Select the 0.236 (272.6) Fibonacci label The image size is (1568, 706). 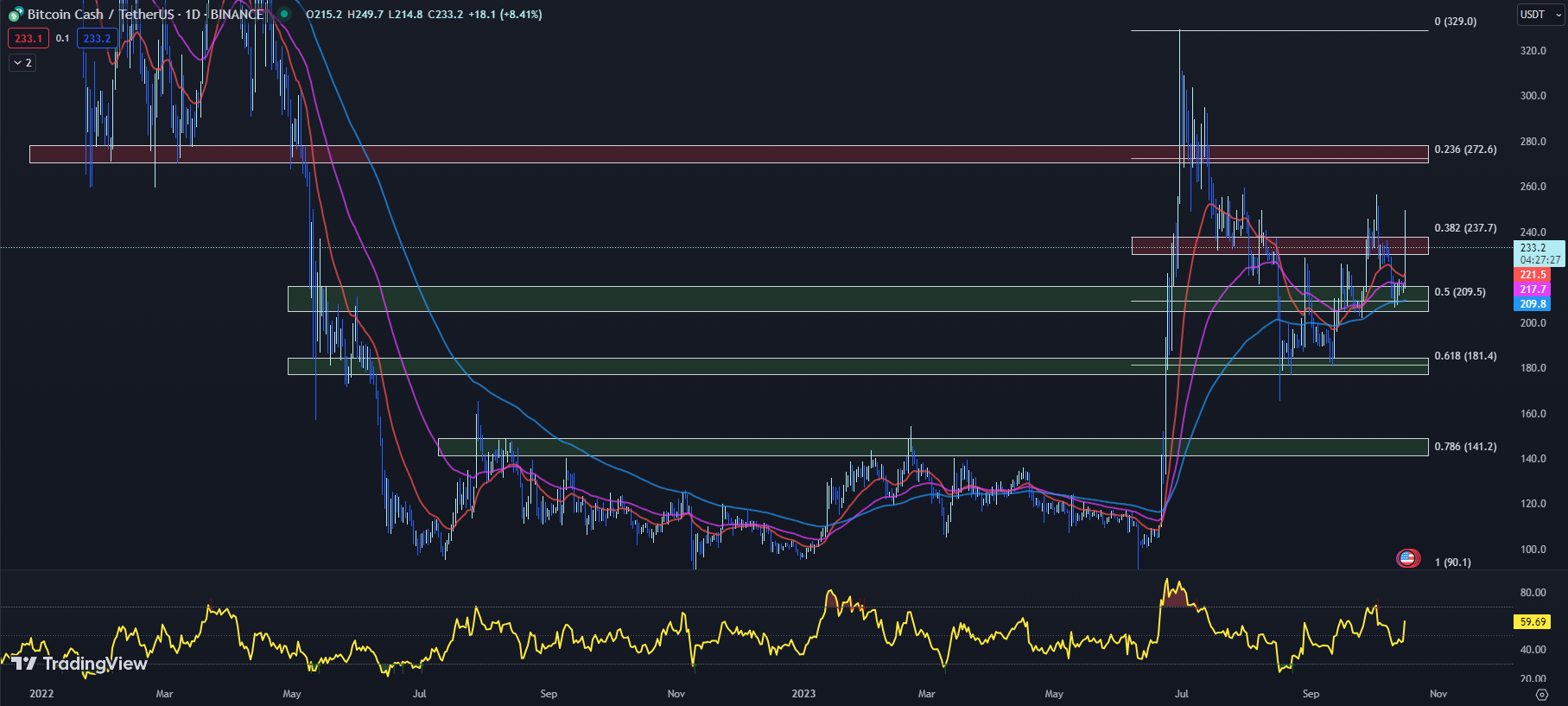point(1465,149)
